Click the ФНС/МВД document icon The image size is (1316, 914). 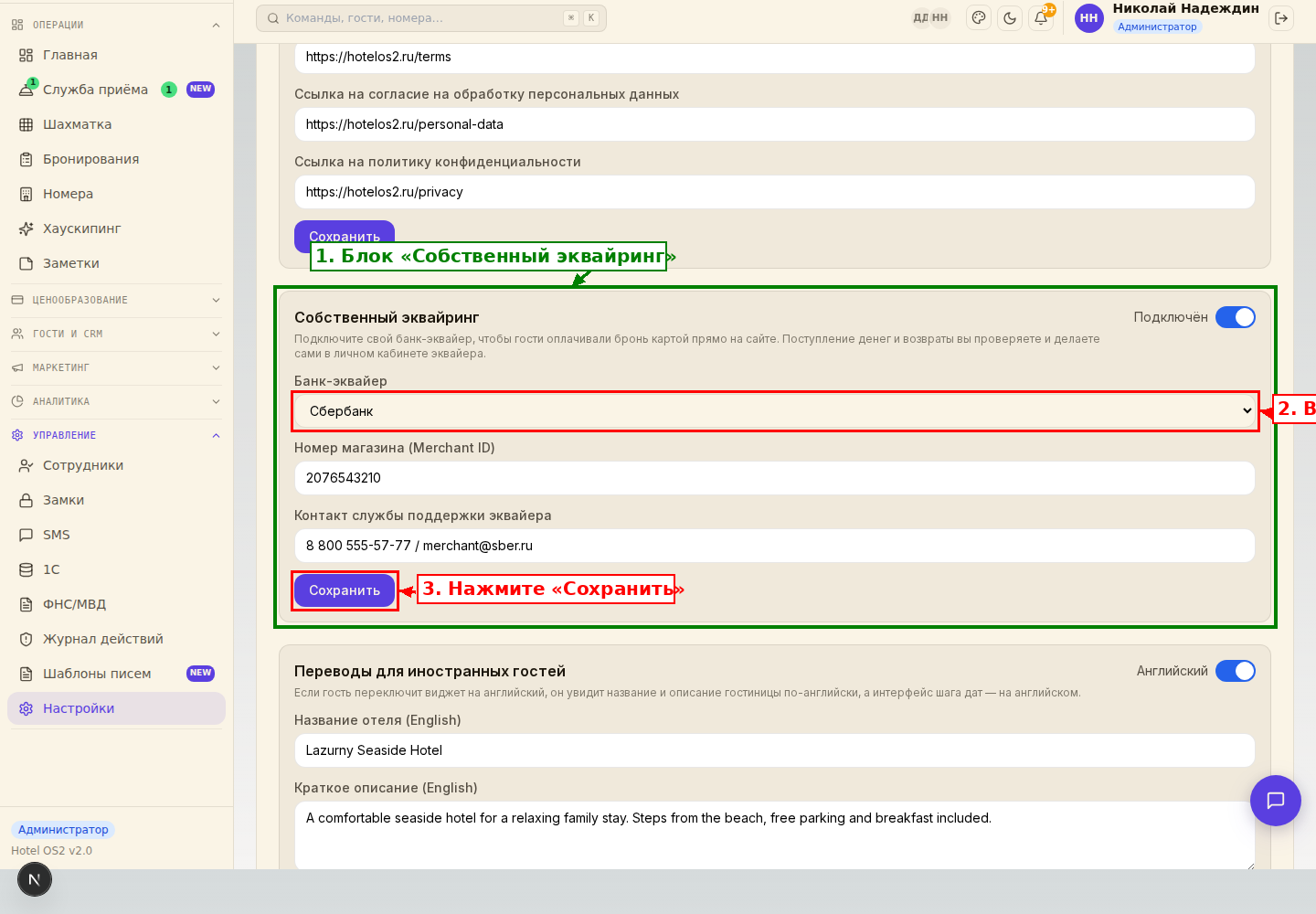(27, 604)
